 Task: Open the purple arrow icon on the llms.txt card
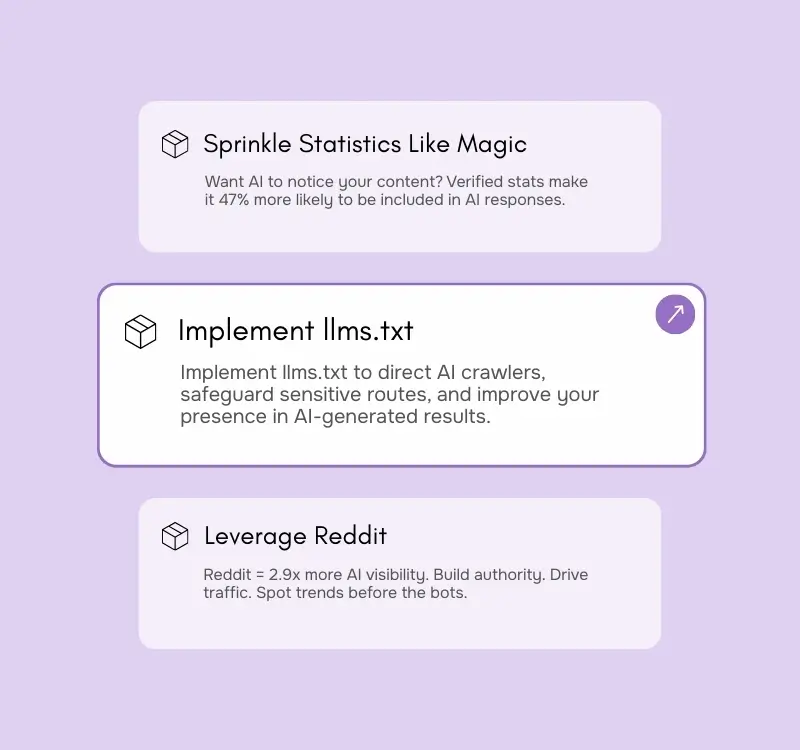675,315
